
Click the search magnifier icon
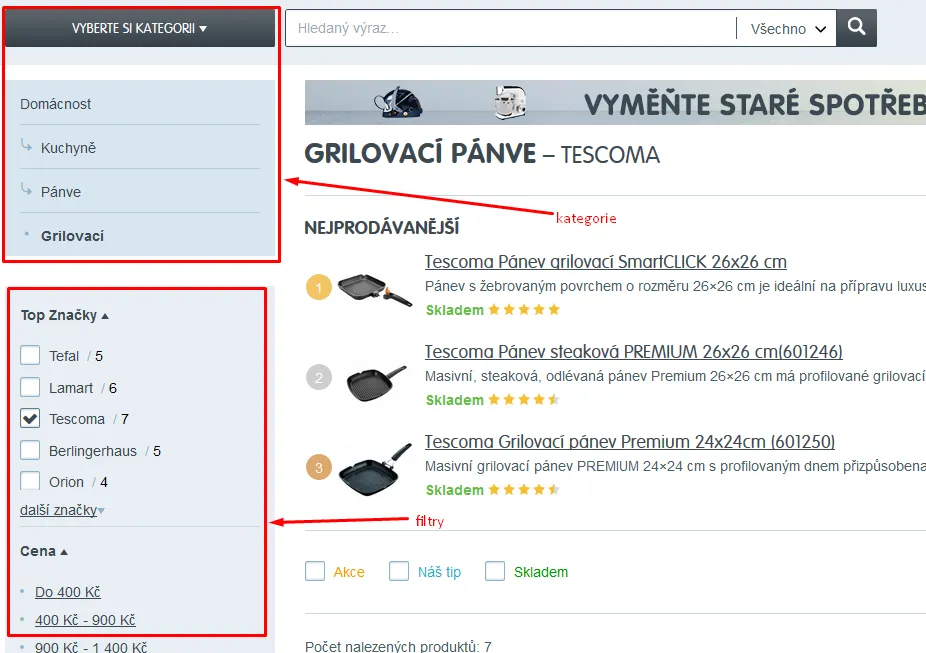coord(855,28)
